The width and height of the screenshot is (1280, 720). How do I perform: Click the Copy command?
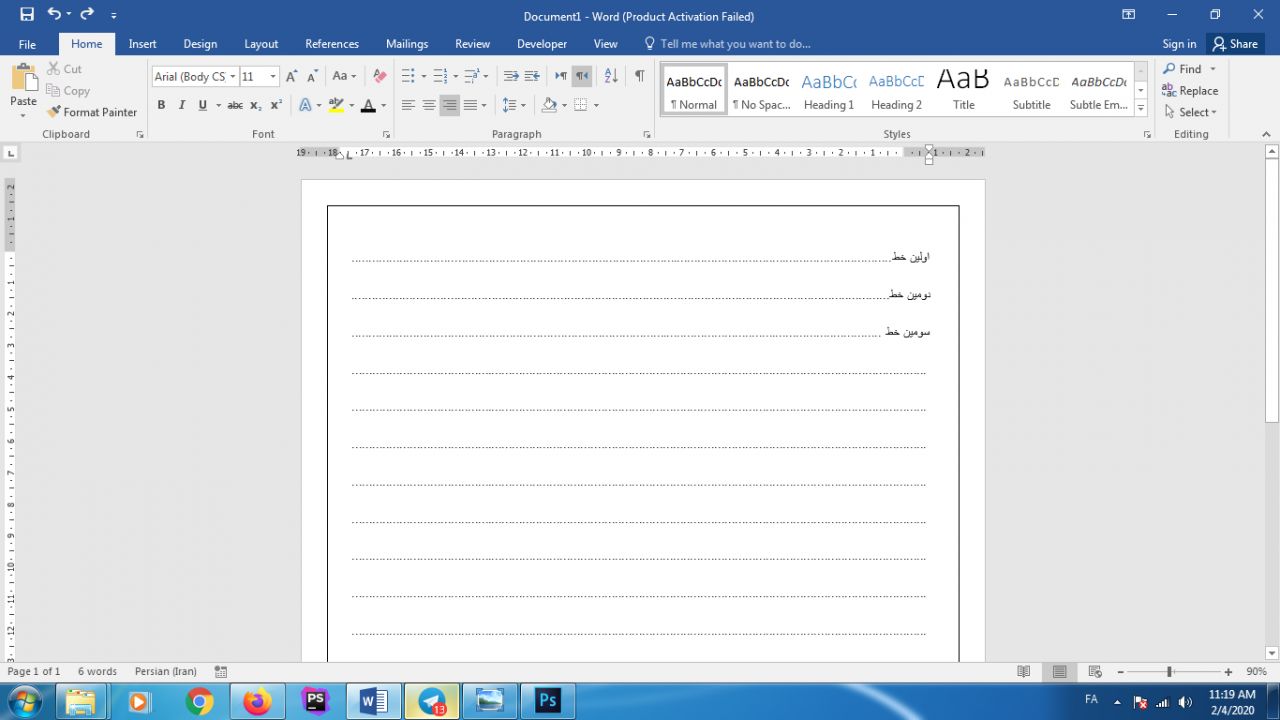tap(68, 90)
